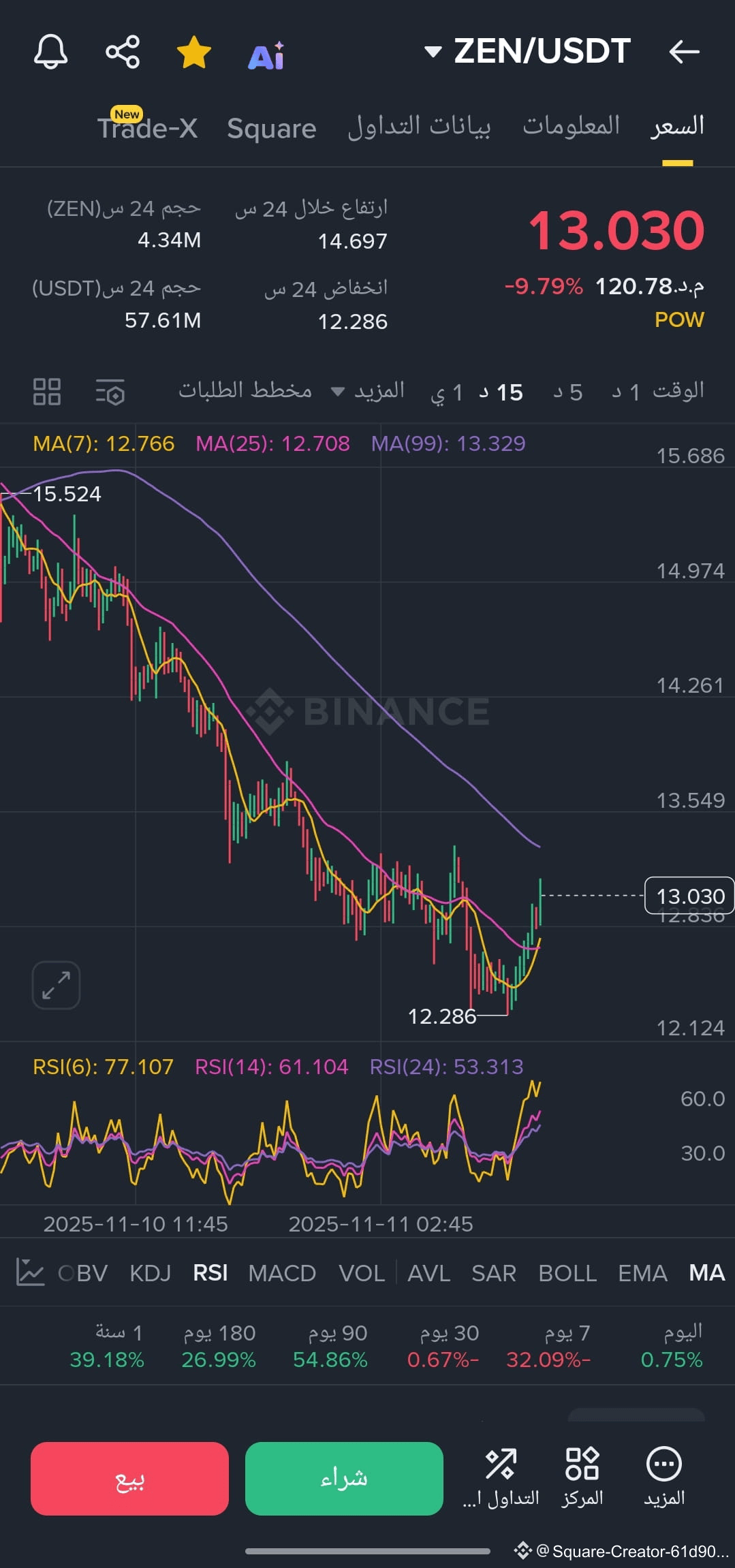The height and width of the screenshot is (1568, 735).
Task: Go back with the arrow icon
Action: 685,52
